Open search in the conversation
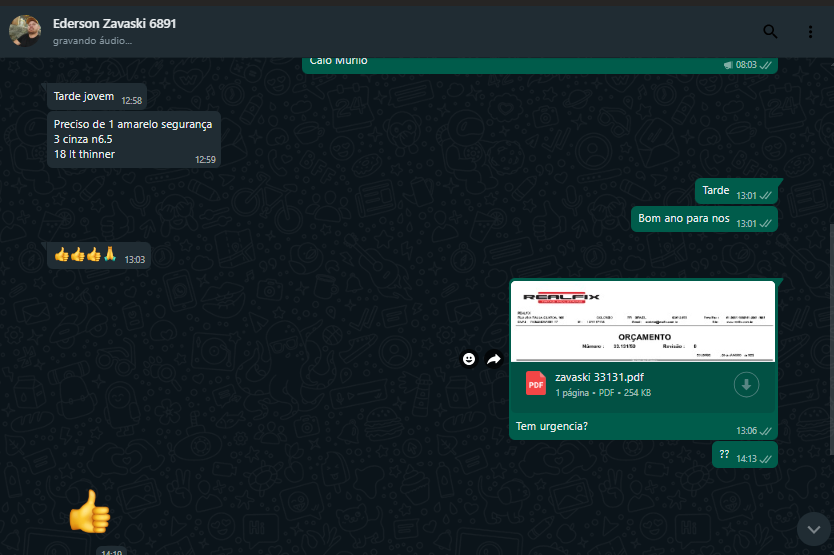Viewport: 834px width, 555px height. coord(769,31)
